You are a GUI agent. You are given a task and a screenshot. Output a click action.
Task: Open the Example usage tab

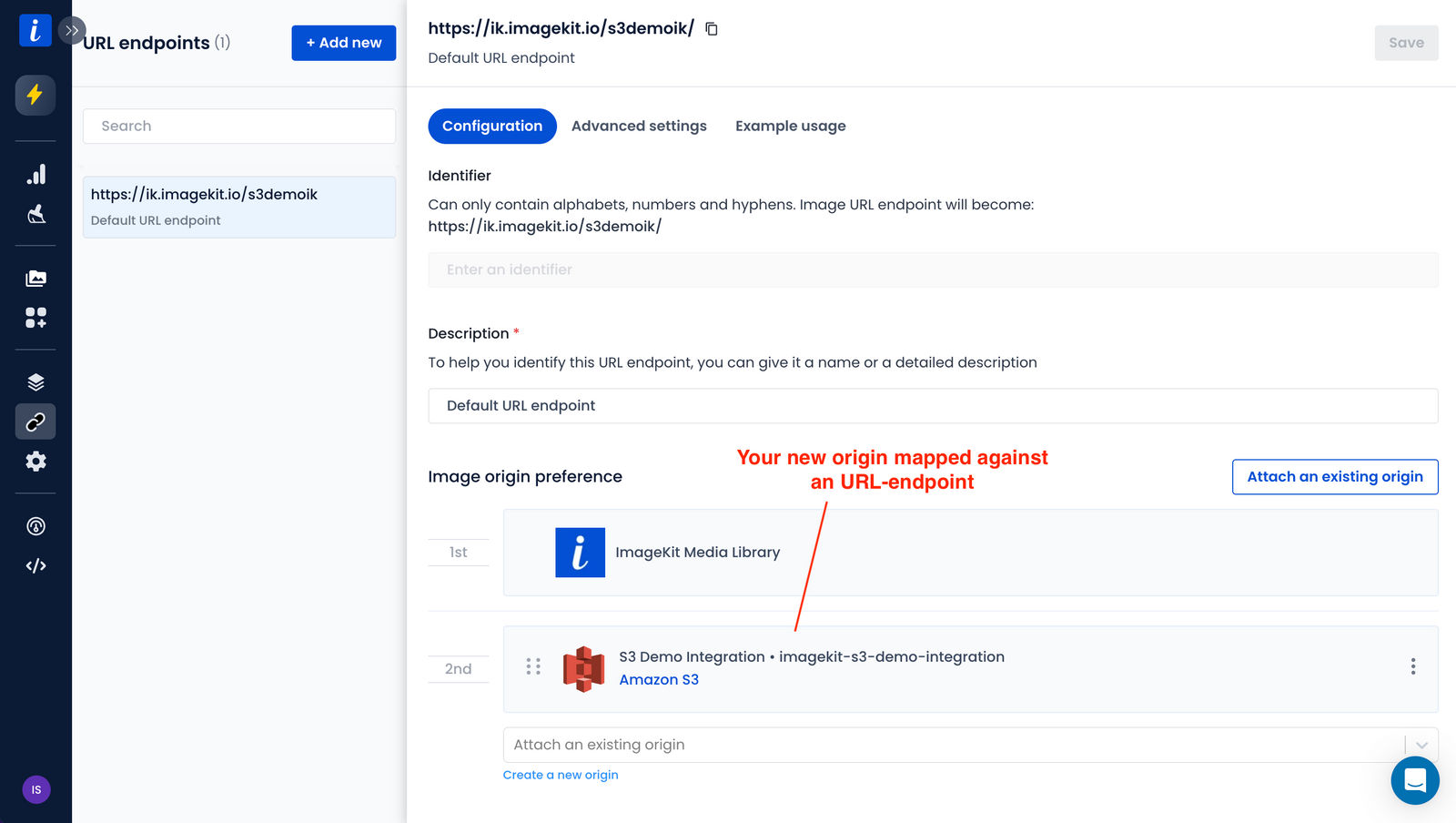[x=790, y=126]
